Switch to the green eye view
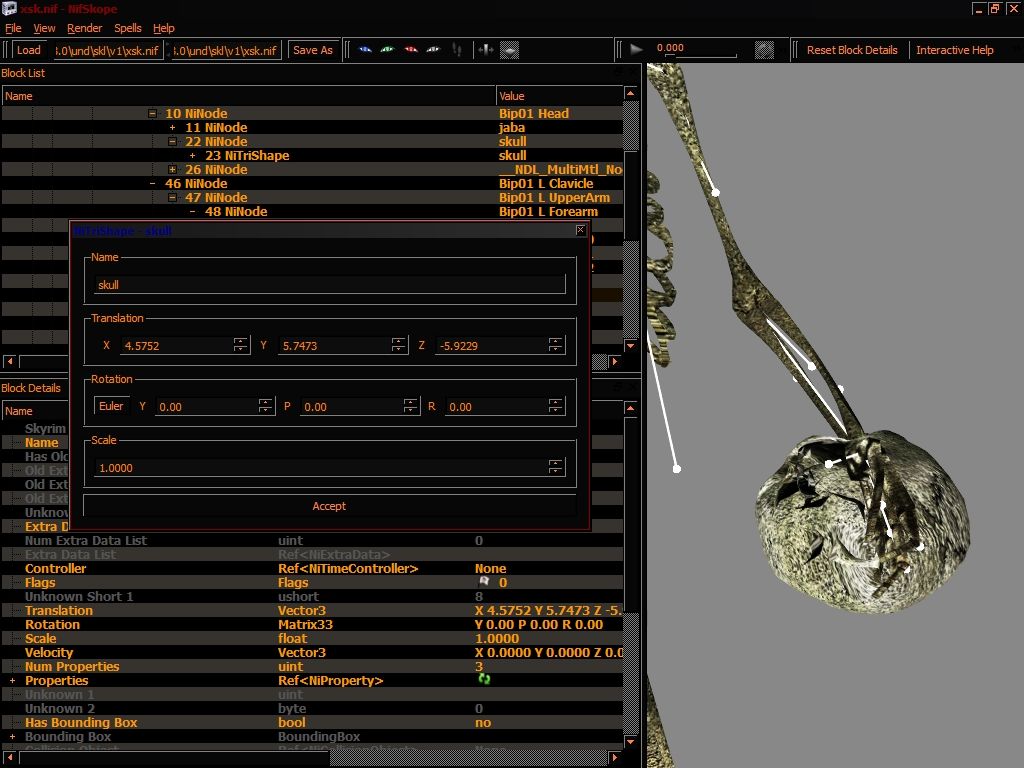 click(x=387, y=50)
